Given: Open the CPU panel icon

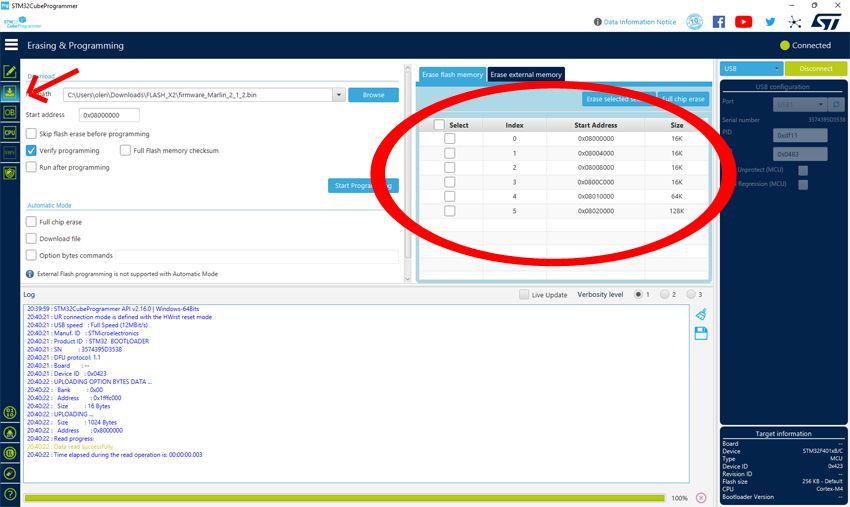Looking at the screenshot, I should [10, 132].
